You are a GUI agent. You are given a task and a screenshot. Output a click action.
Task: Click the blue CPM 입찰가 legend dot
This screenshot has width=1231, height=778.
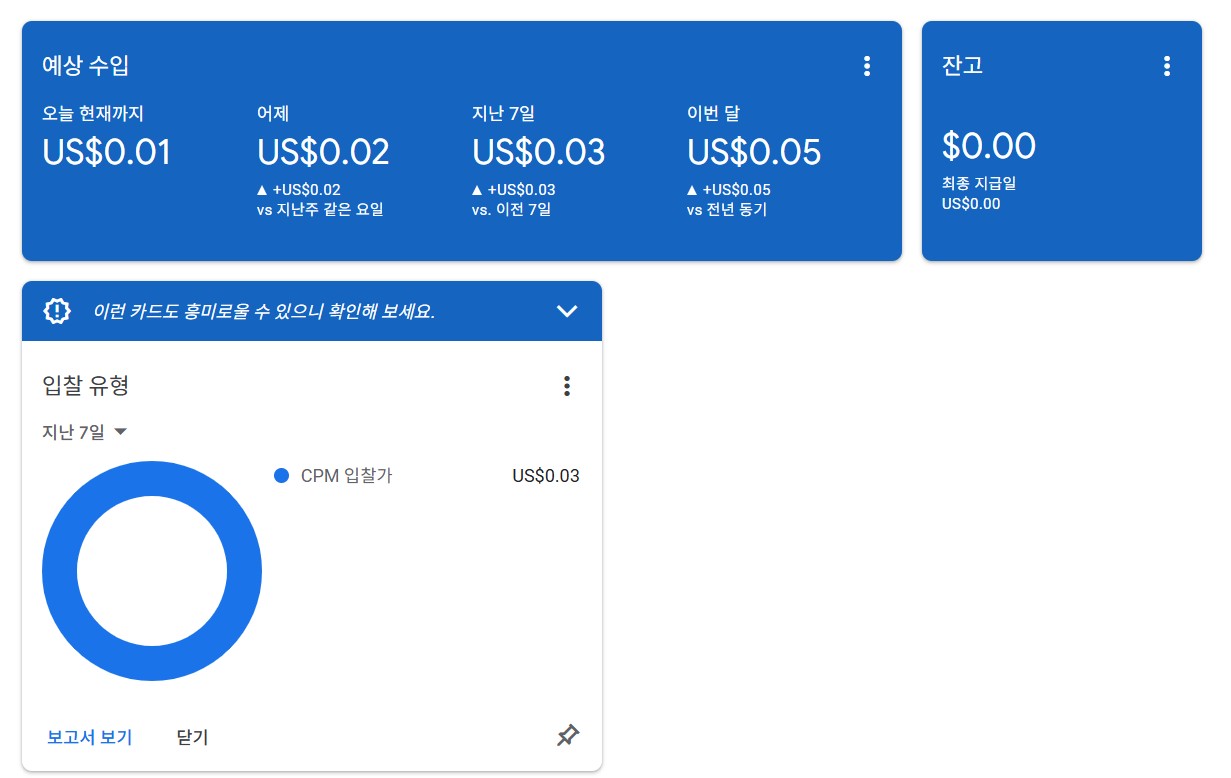pyautogui.click(x=281, y=476)
